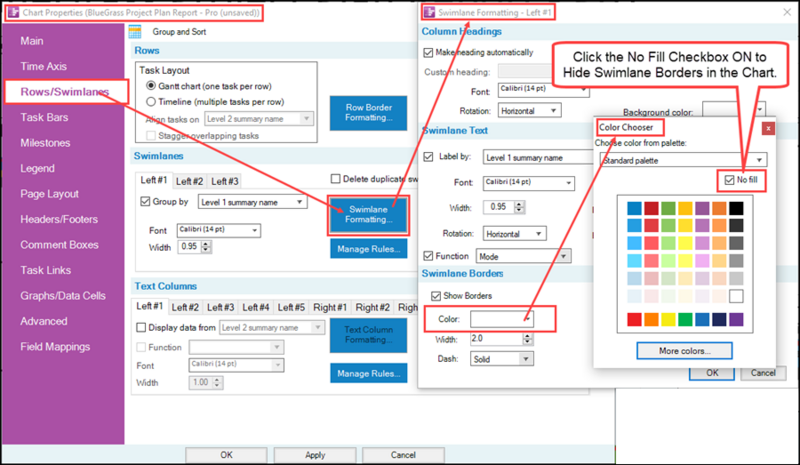The height and width of the screenshot is (465, 800).
Task: Switch to Text Columns Left #4 tab
Action: [256, 307]
